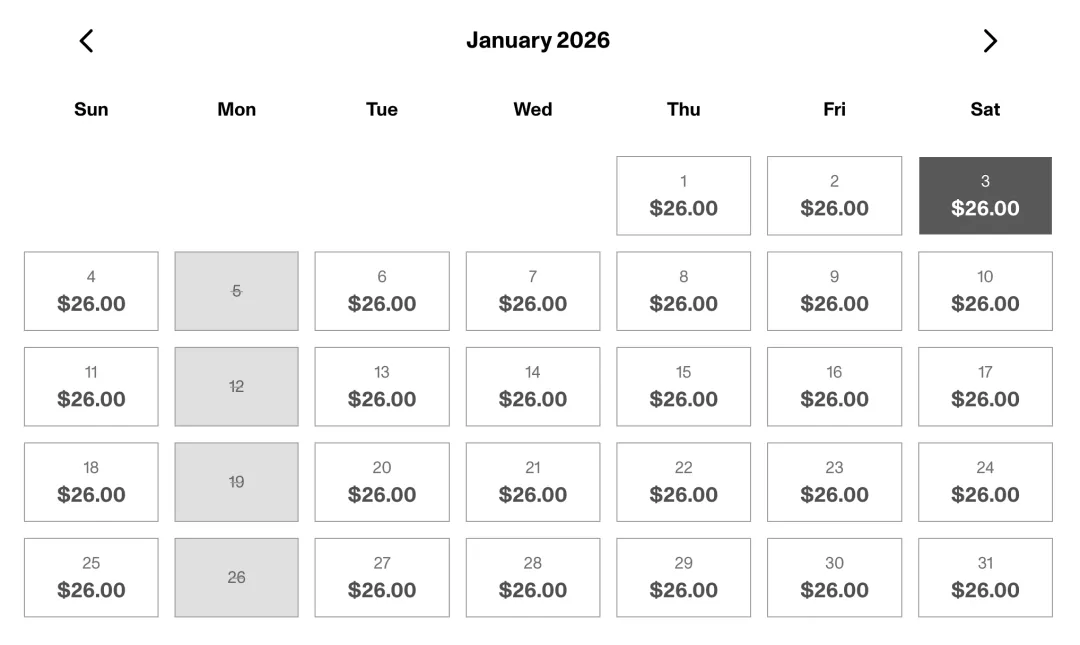Screen dimensions: 1080x645
Task: Pick Friday January 2
Action: coord(834,196)
